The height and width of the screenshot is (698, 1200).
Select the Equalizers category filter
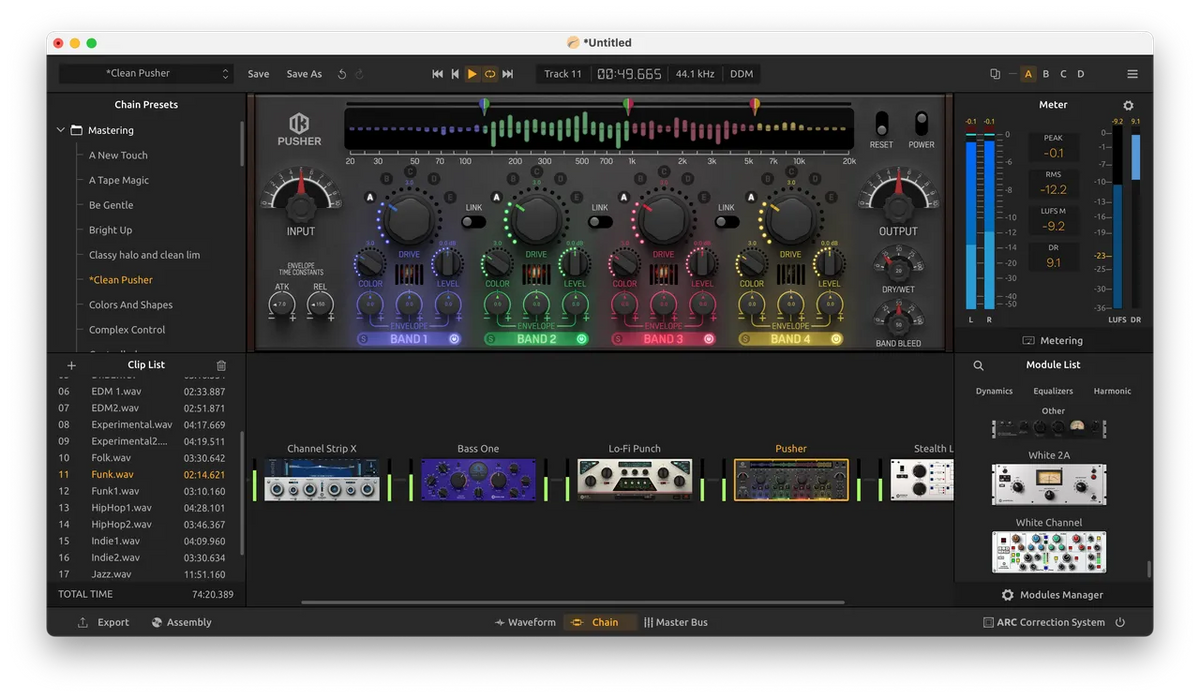coord(1053,391)
